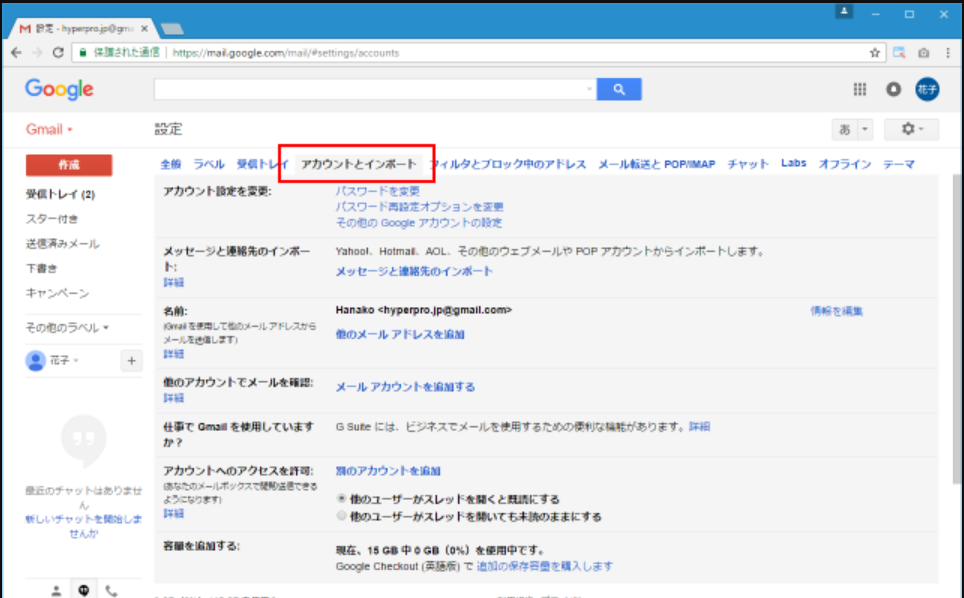
Task: Click パスワードを変更 link
Action: pos(377,191)
